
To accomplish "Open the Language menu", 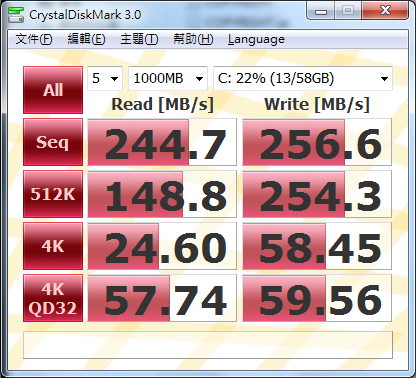I will [256, 39].
